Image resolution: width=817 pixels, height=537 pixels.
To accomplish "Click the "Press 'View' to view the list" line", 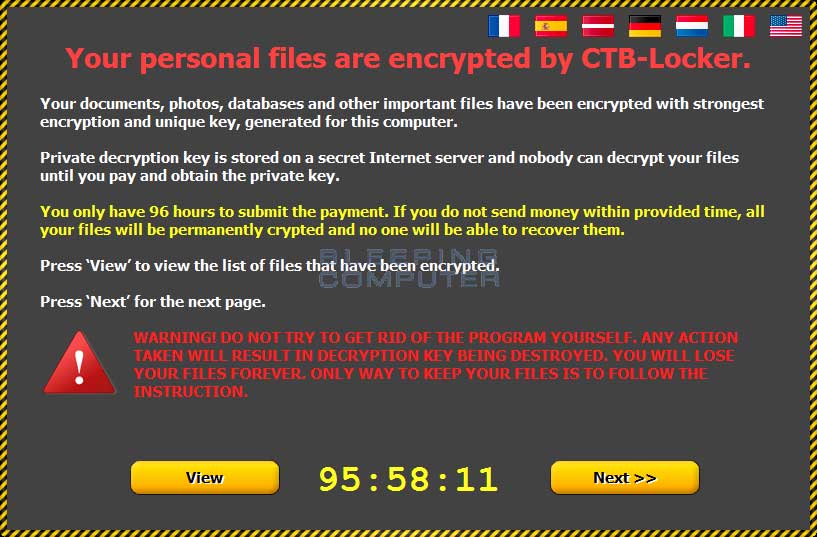I will [269, 266].
